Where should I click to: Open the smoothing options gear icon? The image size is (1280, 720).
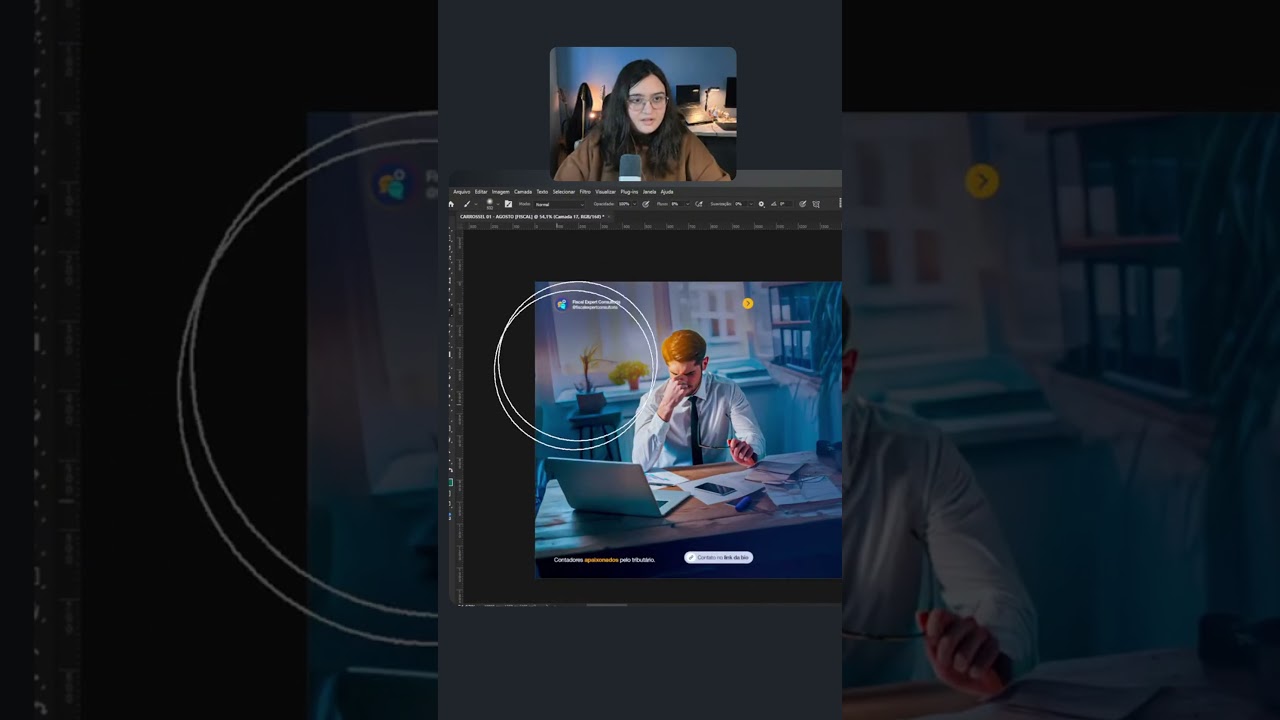(761, 204)
